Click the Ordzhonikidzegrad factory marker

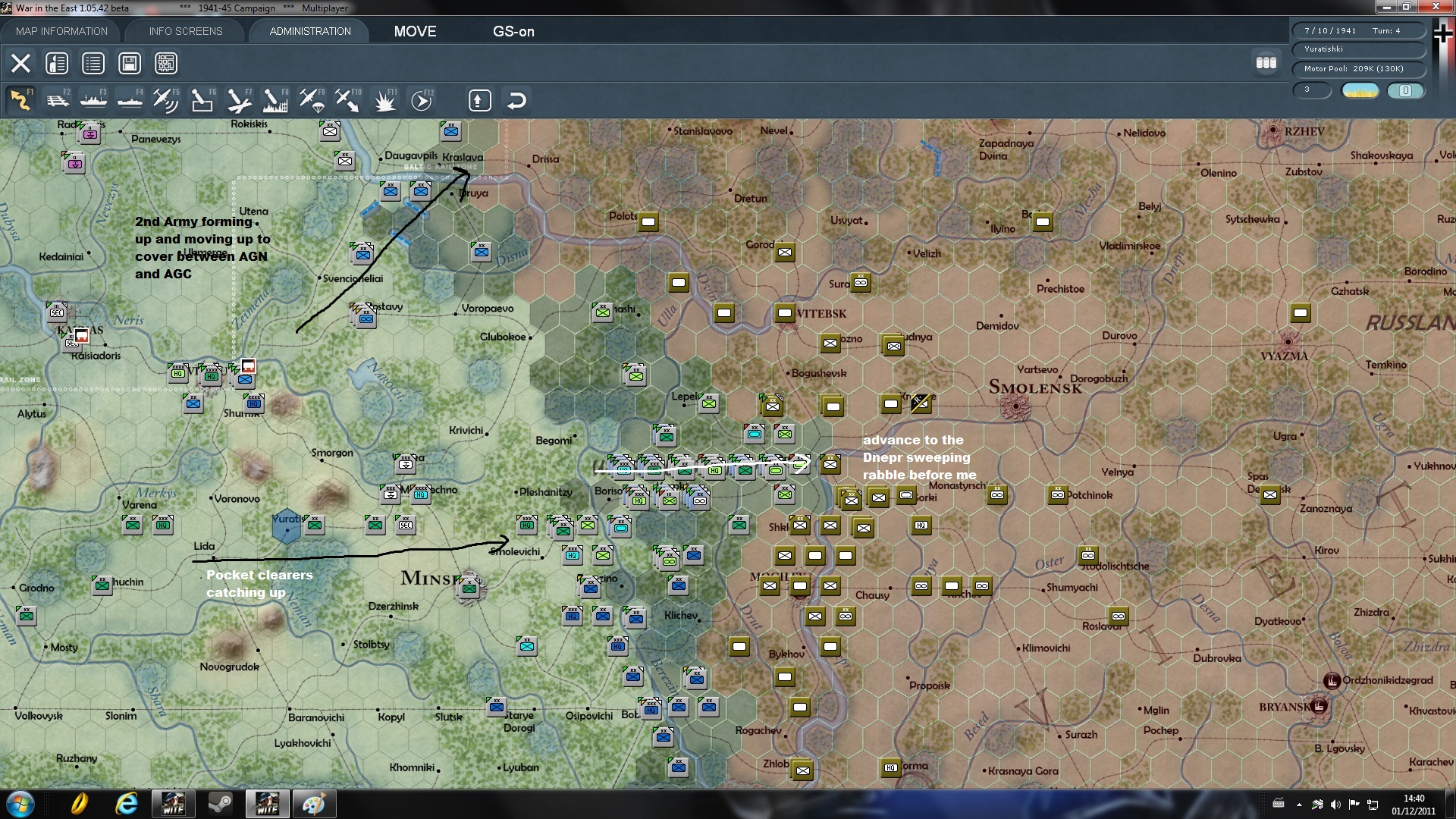pos(1332,680)
